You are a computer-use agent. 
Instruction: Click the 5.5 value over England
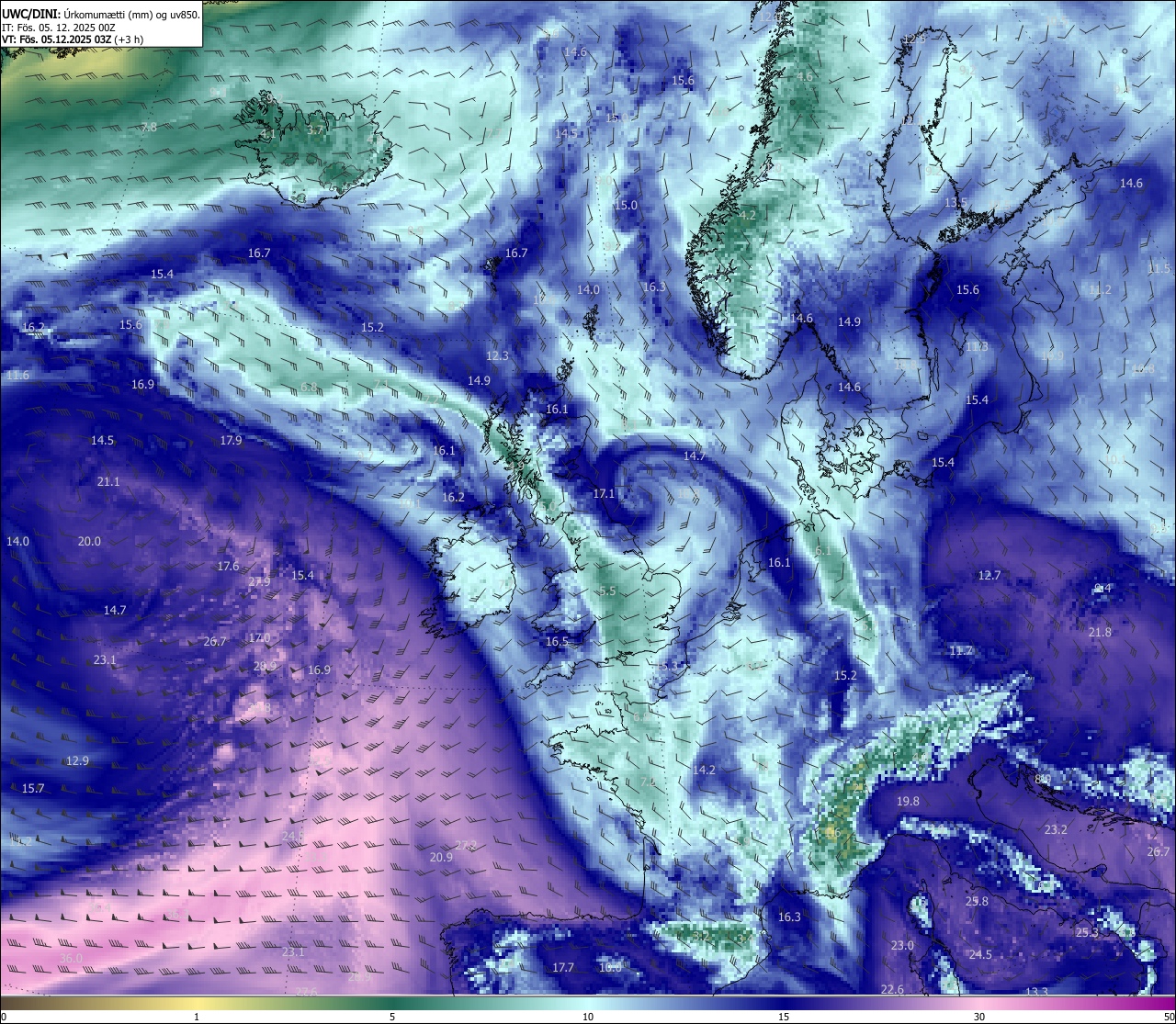point(607,591)
